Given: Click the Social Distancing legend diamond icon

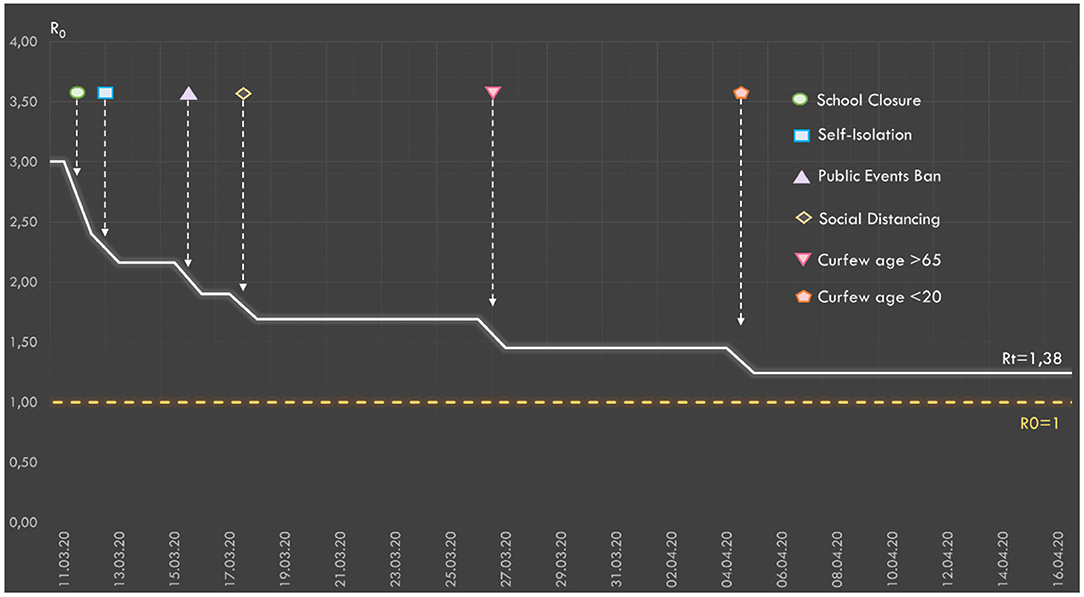Looking at the screenshot, I should 803,218.
